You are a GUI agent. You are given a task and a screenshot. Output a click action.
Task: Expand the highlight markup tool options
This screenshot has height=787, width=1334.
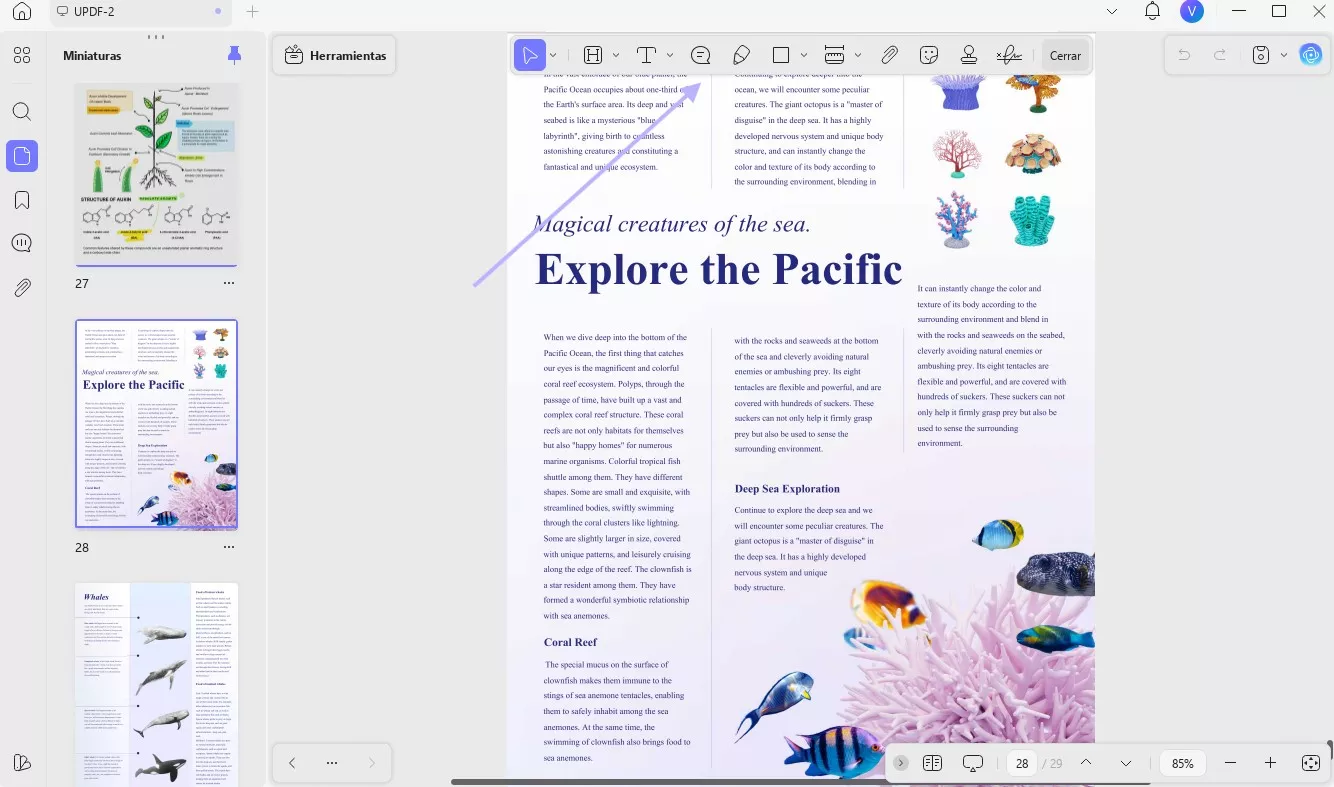[x=616, y=55]
